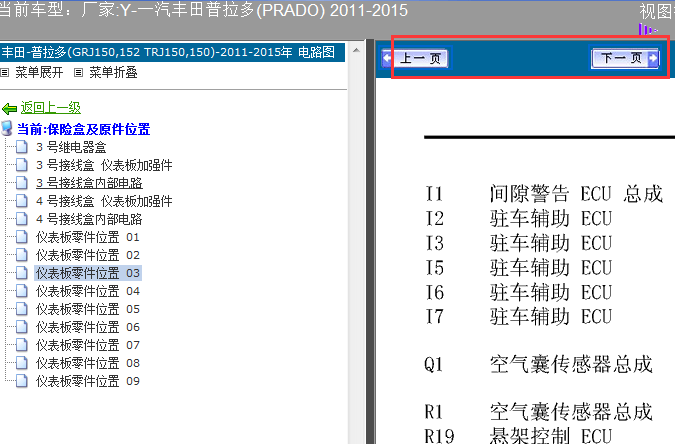Open 仪表板零件位置 06 item

pos(88,327)
